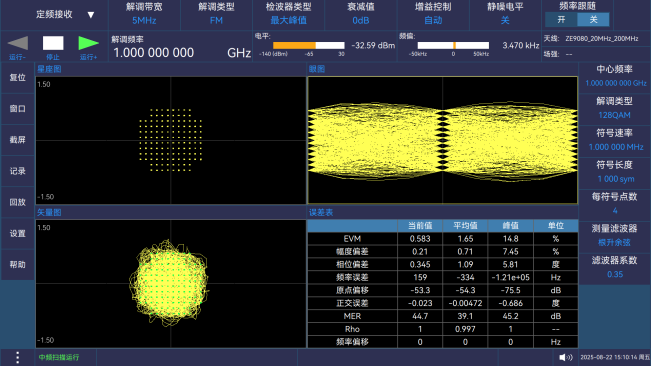Click the white stop button
This screenshot has height=366, width=651.
[53, 43]
